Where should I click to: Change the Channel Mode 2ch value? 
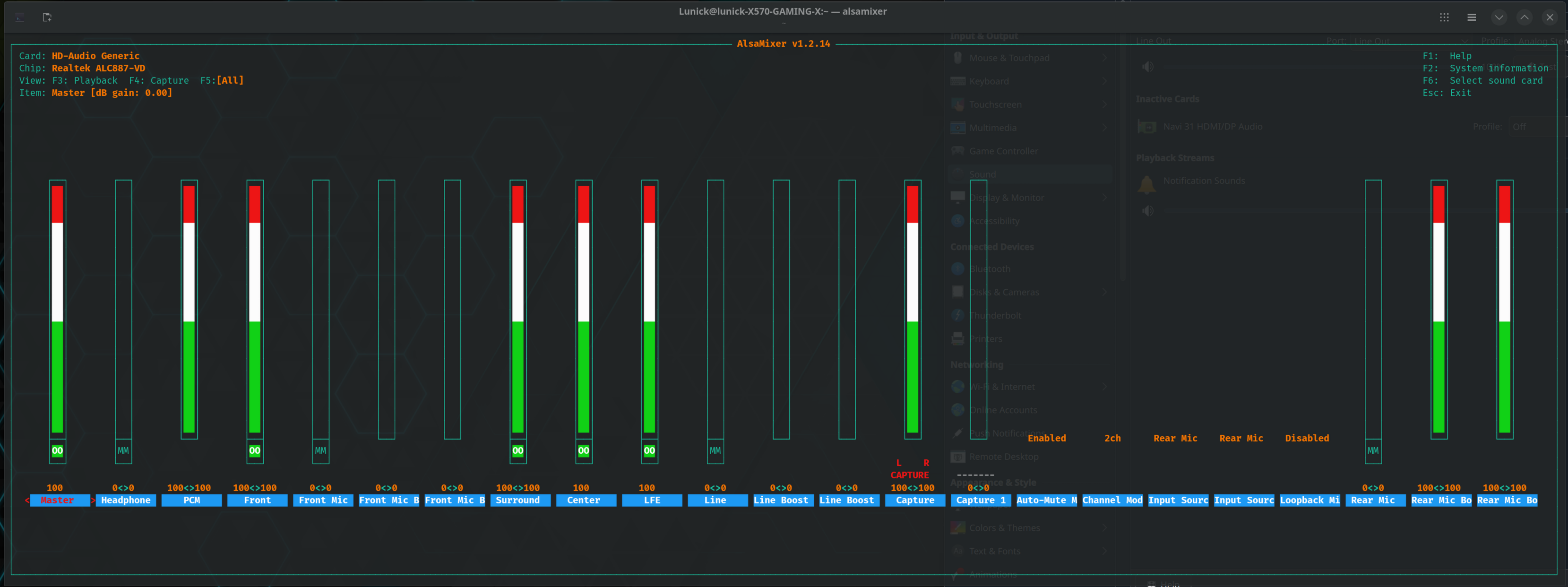pos(1112,438)
